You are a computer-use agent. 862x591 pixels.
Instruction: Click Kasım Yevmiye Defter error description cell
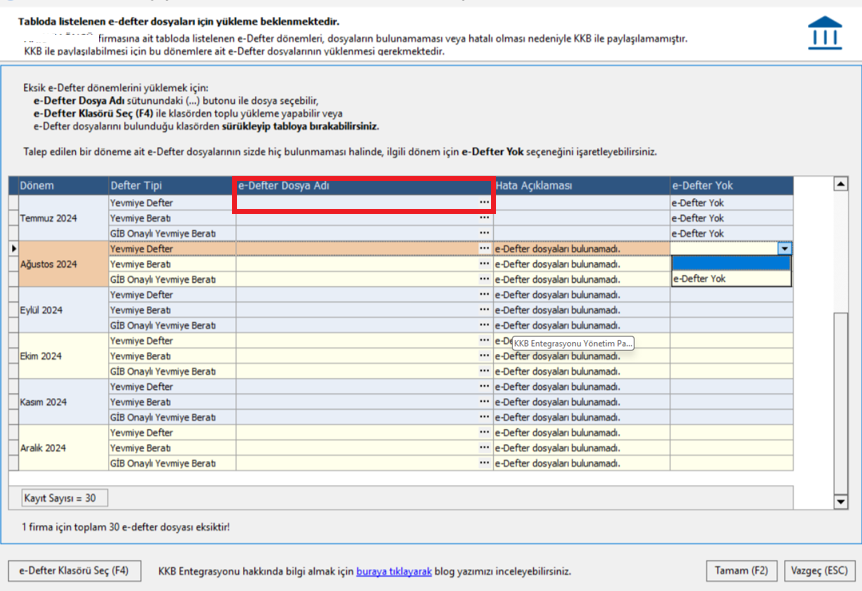[582, 387]
